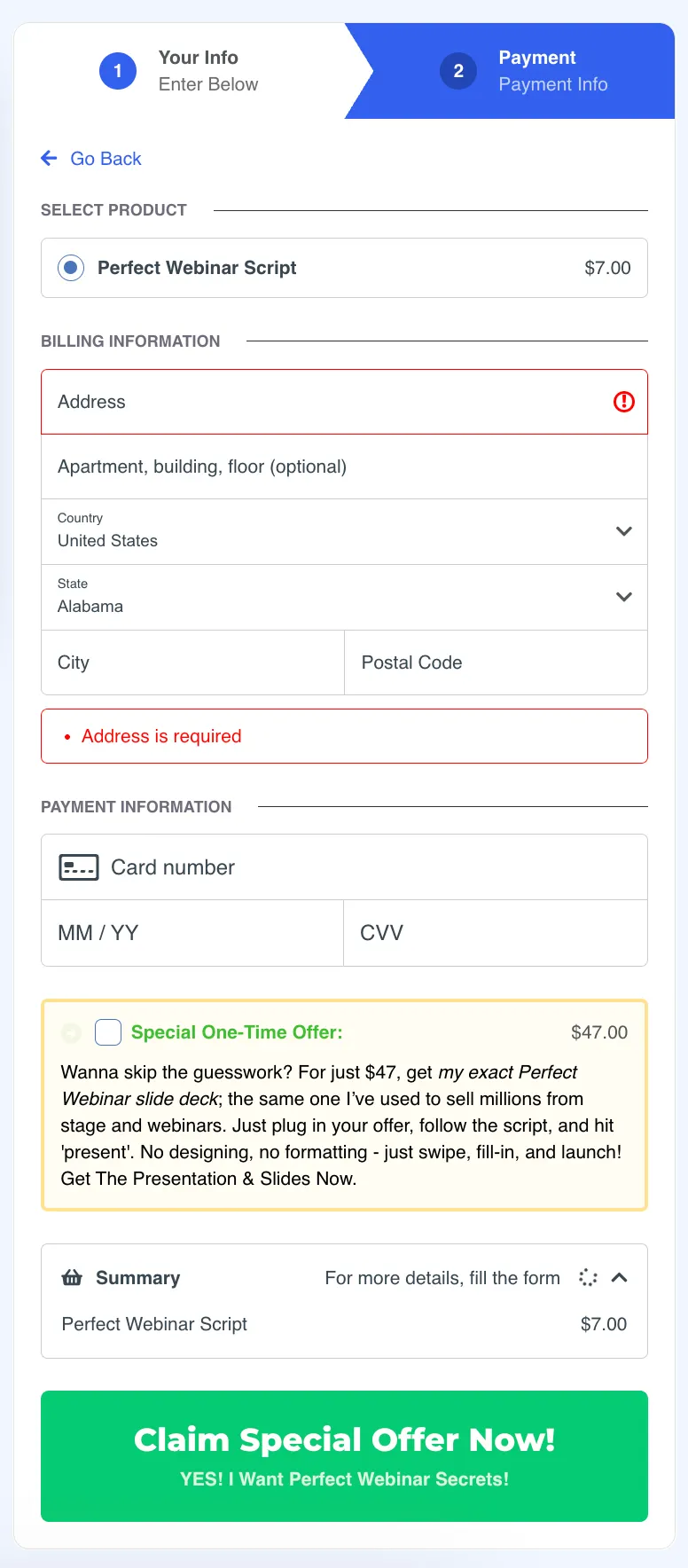
Task: Click the red error icon in Address
Action: coord(624,402)
